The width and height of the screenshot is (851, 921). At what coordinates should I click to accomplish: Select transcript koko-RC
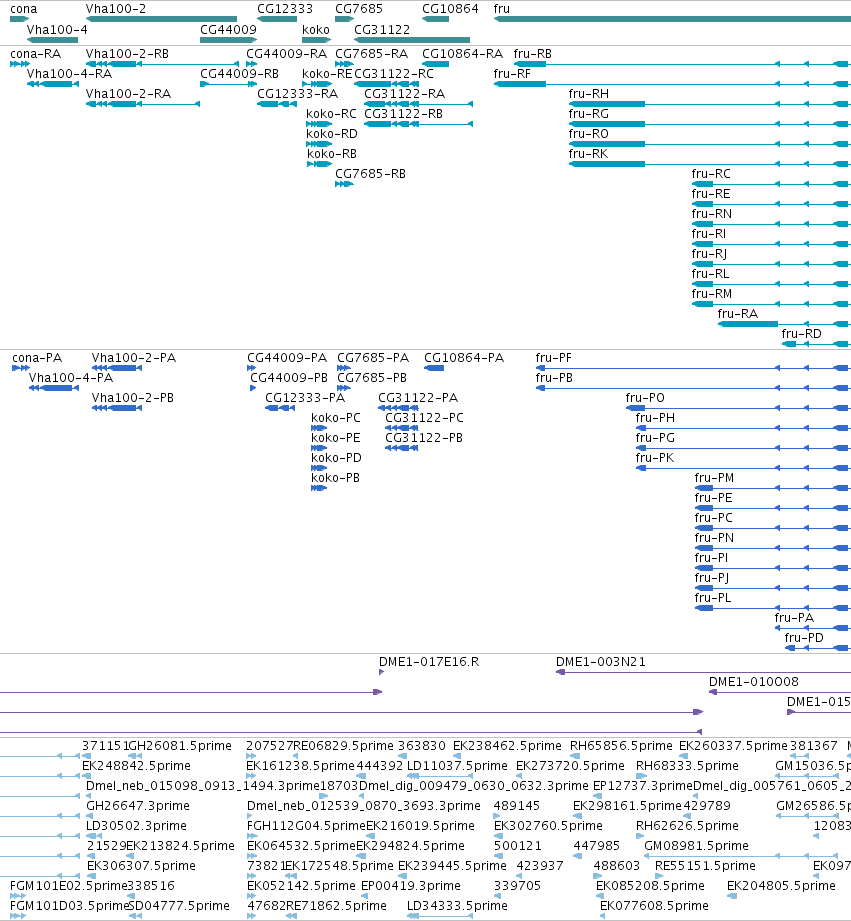[331, 114]
